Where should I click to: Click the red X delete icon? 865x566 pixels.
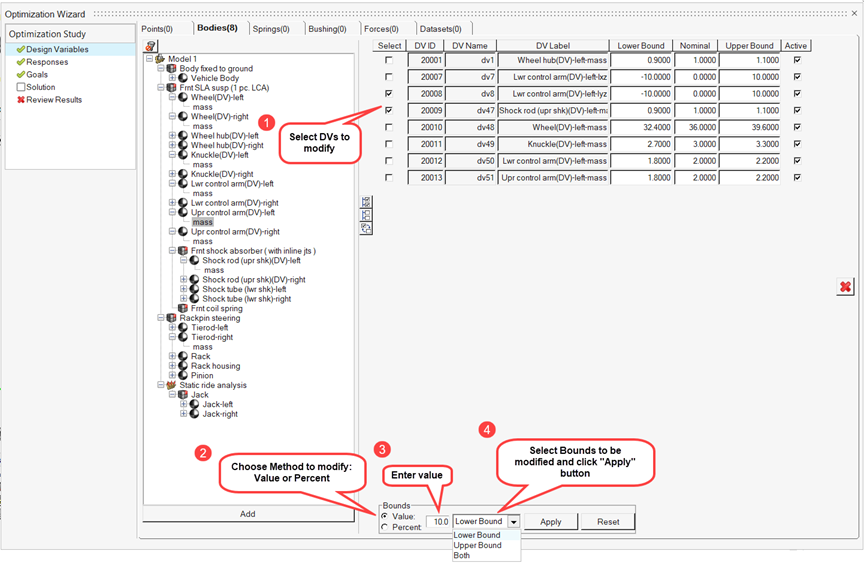pyautogui.click(x=845, y=287)
